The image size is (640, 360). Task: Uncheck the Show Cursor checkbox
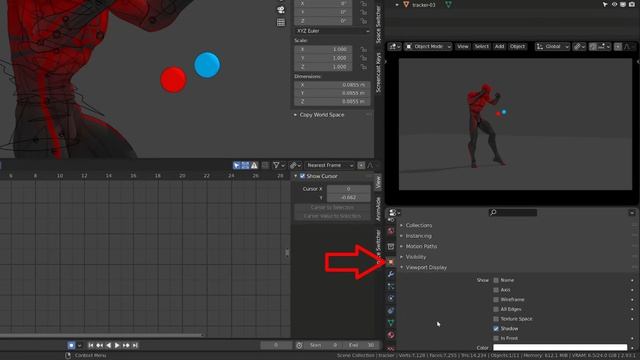pyautogui.click(x=302, y=176)
